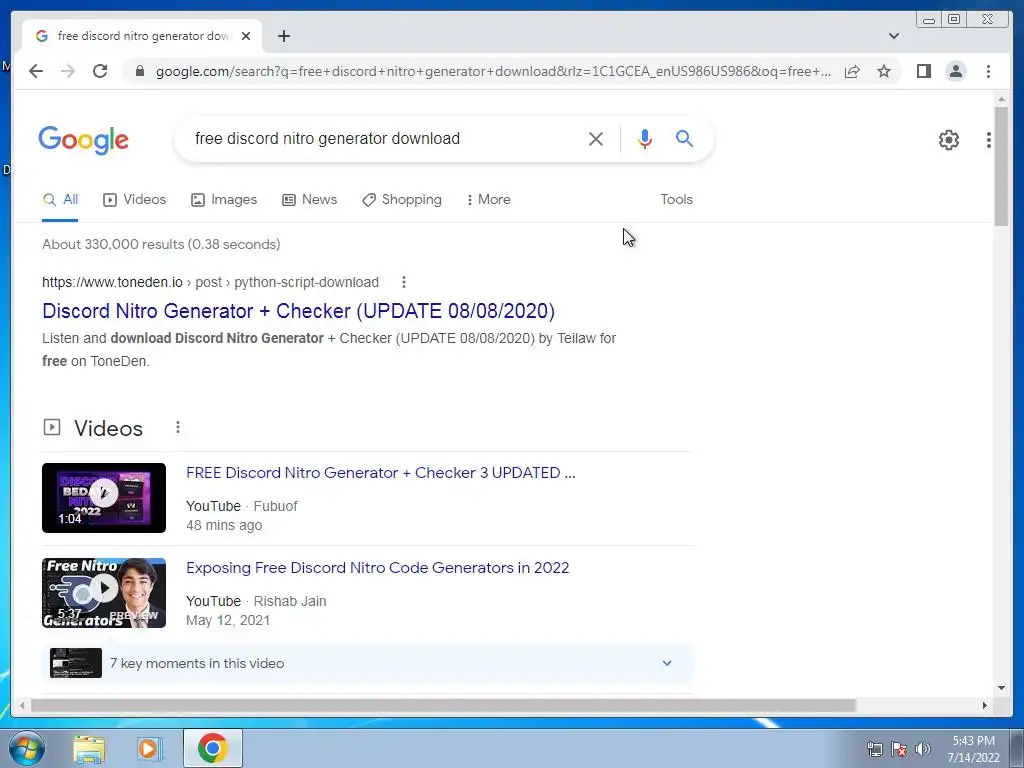Open Action Center flag in tray
The width and height of the screenshot is (1024, 768).
(899, 749)
